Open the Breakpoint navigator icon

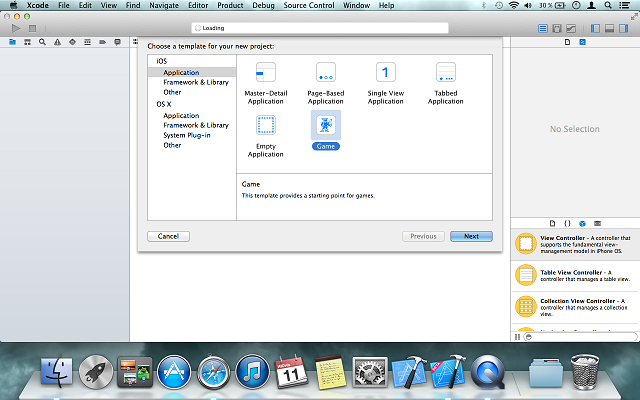pyautogui.click(x=102, y=42)
